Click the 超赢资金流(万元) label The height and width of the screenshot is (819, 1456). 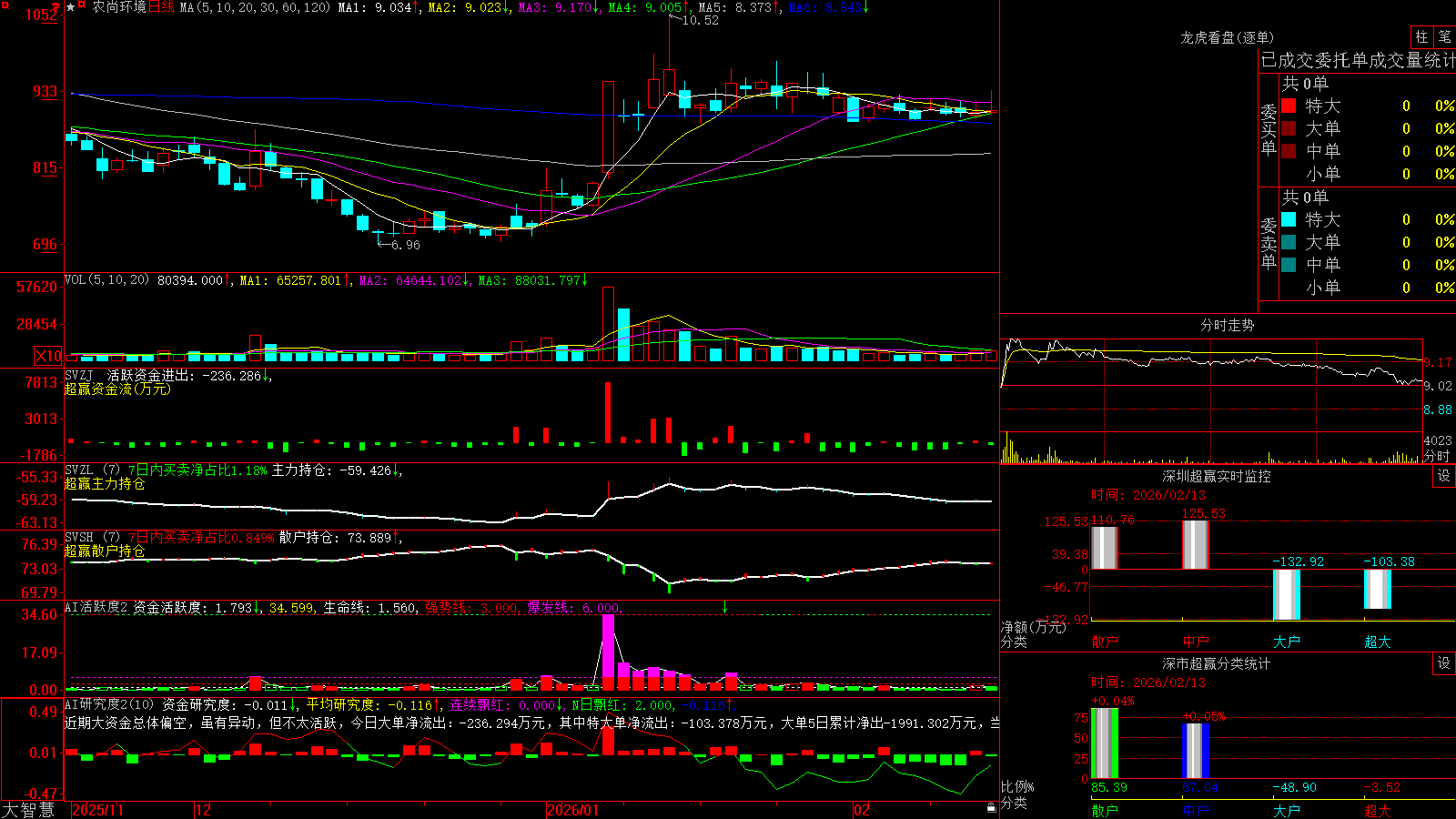[x=117, y=389]
